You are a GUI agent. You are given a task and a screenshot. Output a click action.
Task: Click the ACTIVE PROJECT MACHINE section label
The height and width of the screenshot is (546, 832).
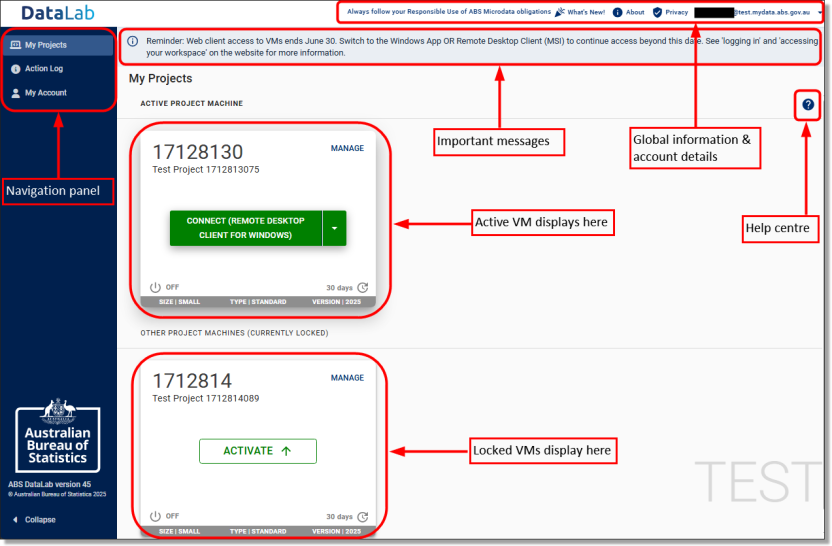tap(192, 103)
